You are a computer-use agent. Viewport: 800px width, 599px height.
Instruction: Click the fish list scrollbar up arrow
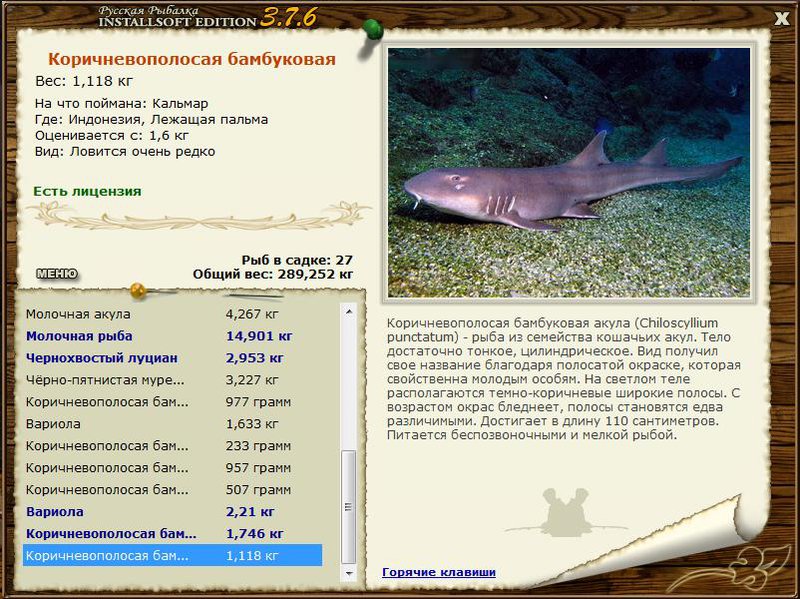pos(349,311)
